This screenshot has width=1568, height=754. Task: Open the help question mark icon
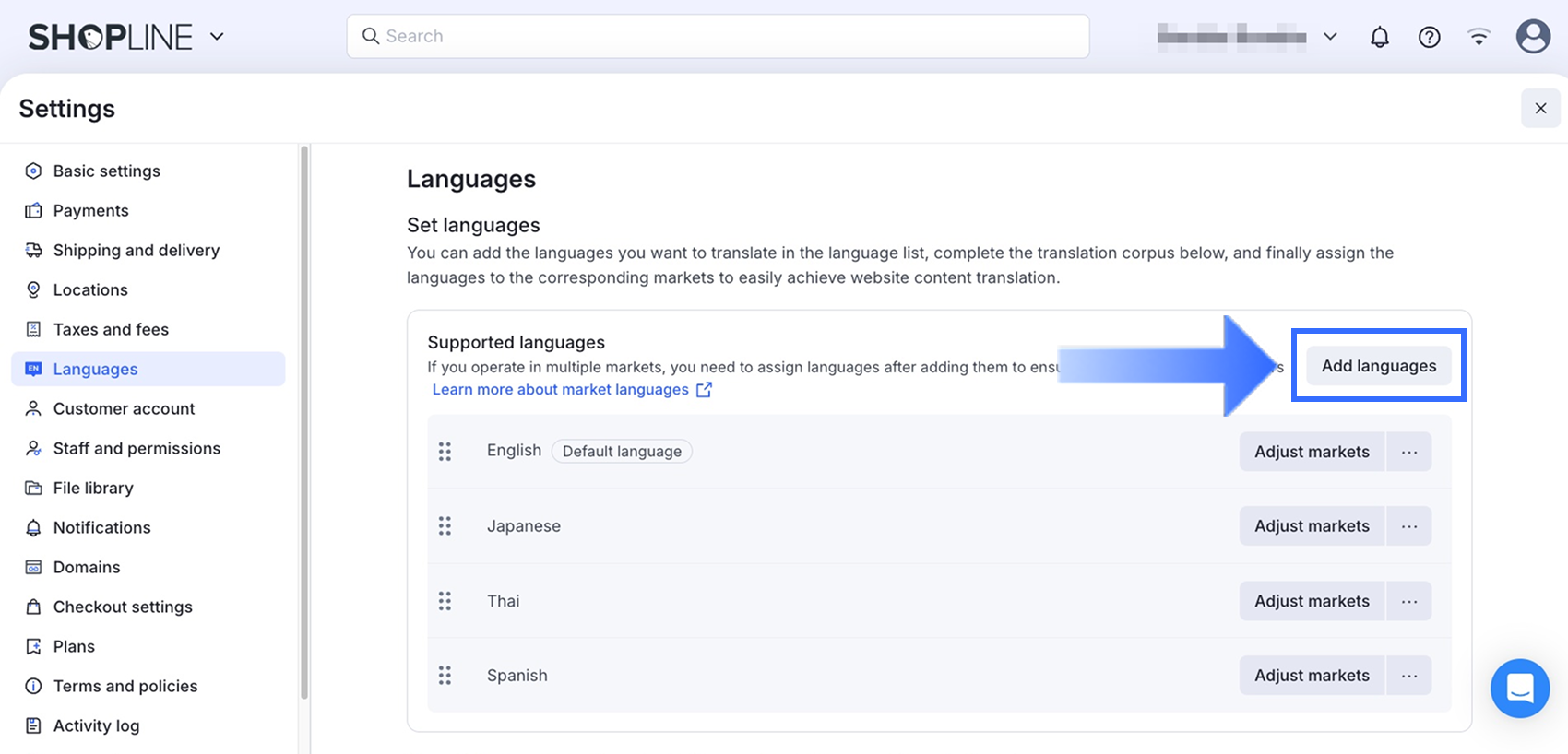pyautogui.click(x=1429, y=37)
